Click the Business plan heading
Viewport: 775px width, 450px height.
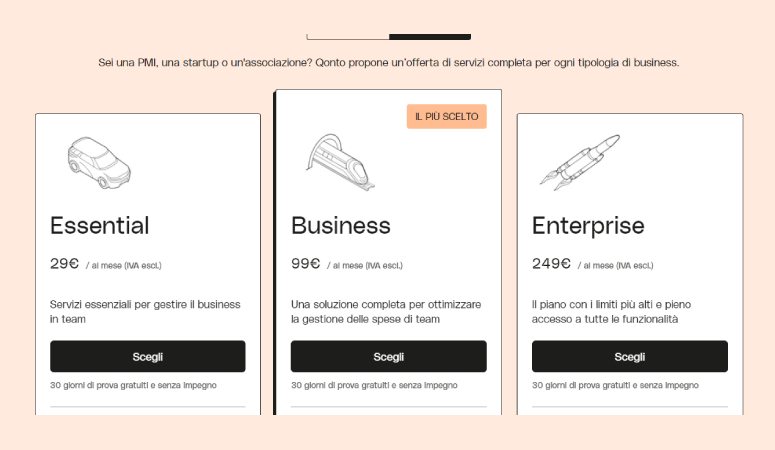(x=341, y=225)
